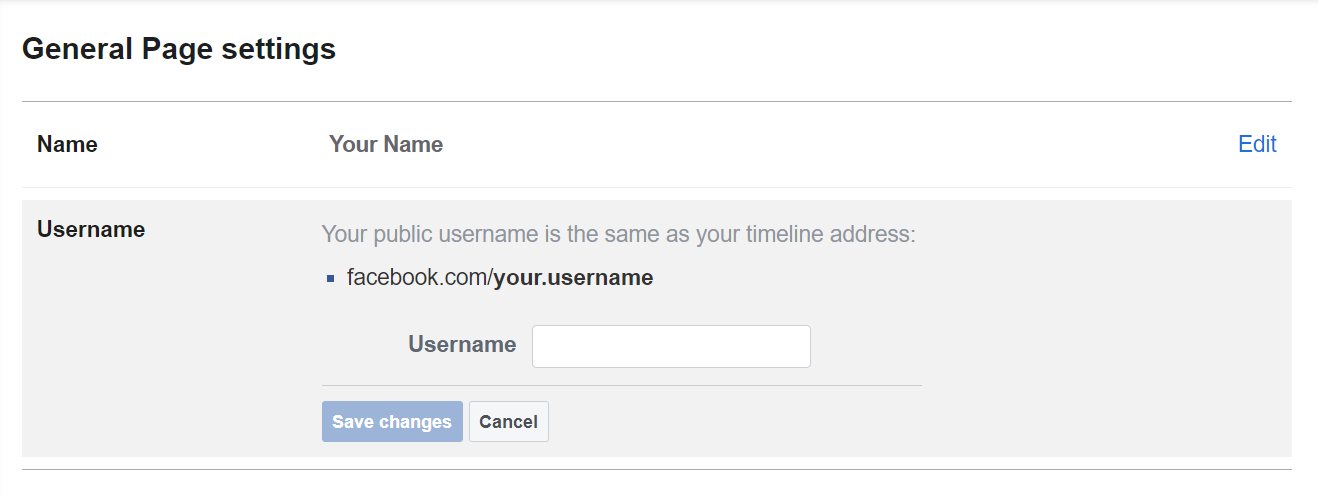1318x496 pixels.
Task: Click the "facebook.com/" timeline address prefix
Action: tap(420, 278)
